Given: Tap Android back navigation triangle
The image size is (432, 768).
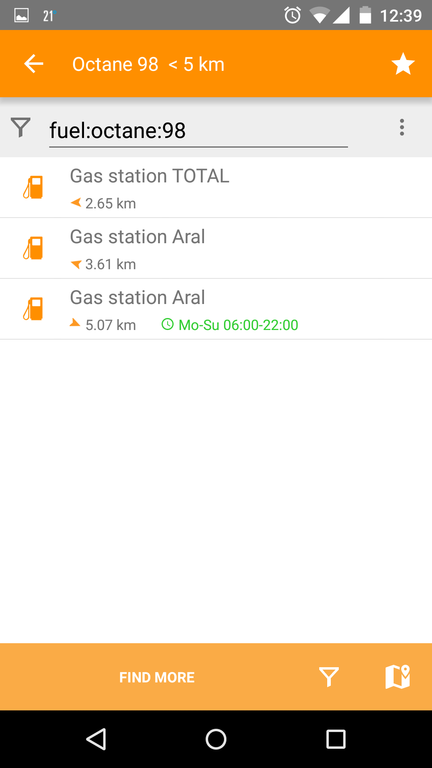Looking at the screenshot, I should click(96, 739).
